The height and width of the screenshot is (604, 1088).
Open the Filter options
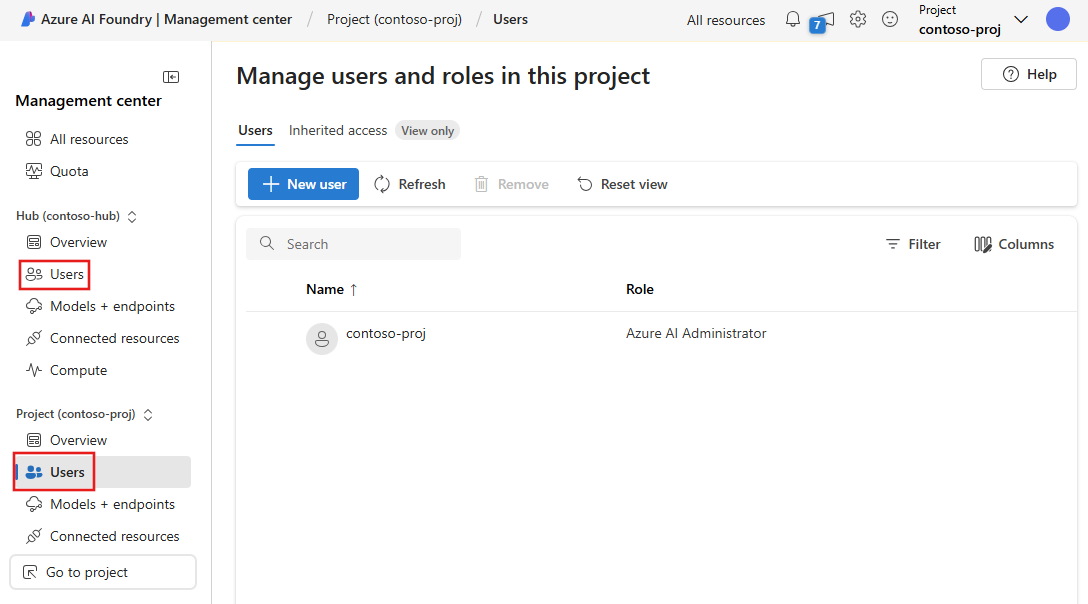913,244
